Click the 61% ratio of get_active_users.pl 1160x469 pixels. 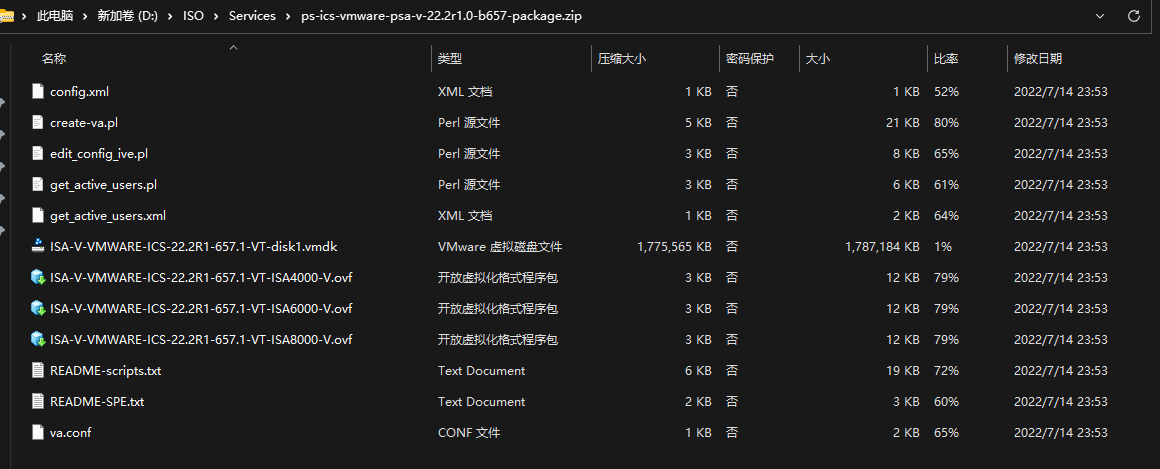point(946,185)
